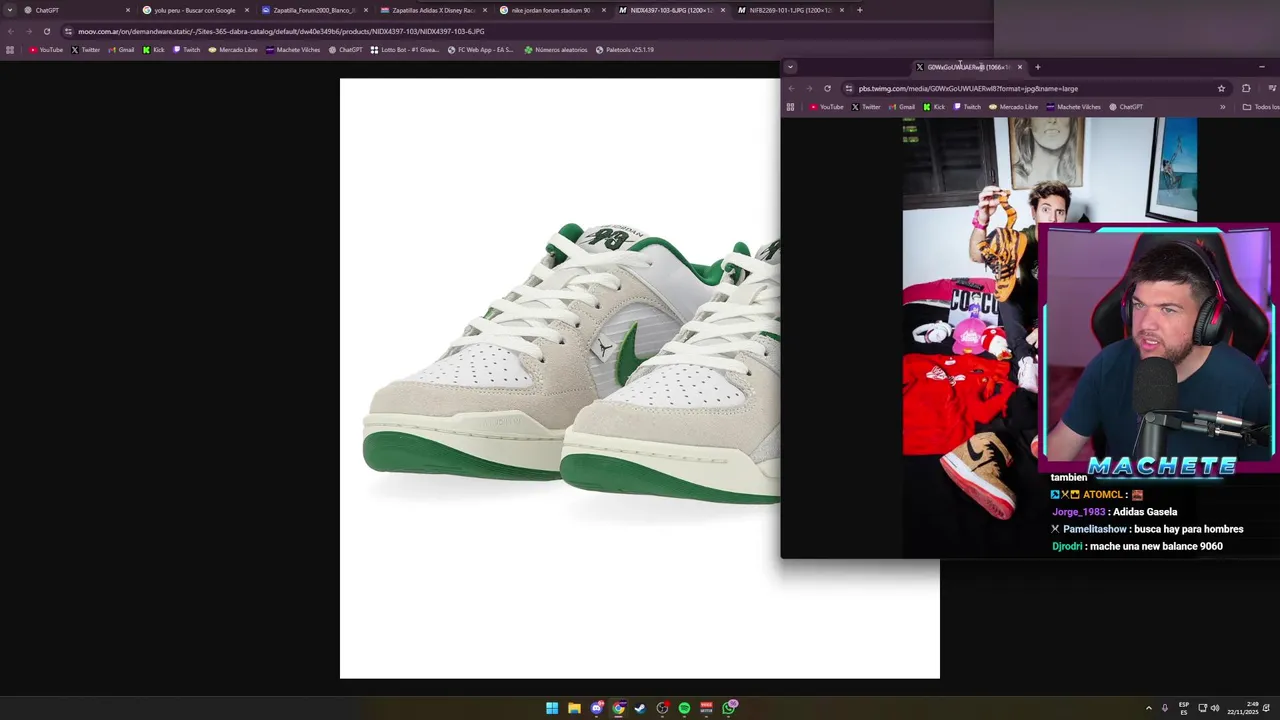Open the microphone tray icon
The height and width of the screenshot is (720, 1280).
tap(1164, 708)
